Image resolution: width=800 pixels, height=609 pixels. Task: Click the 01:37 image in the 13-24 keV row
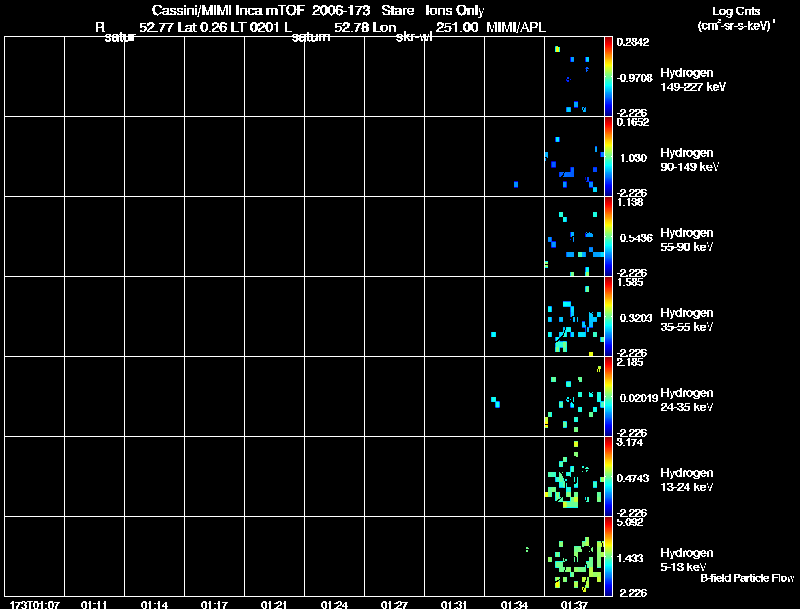[x=574, y=477]
